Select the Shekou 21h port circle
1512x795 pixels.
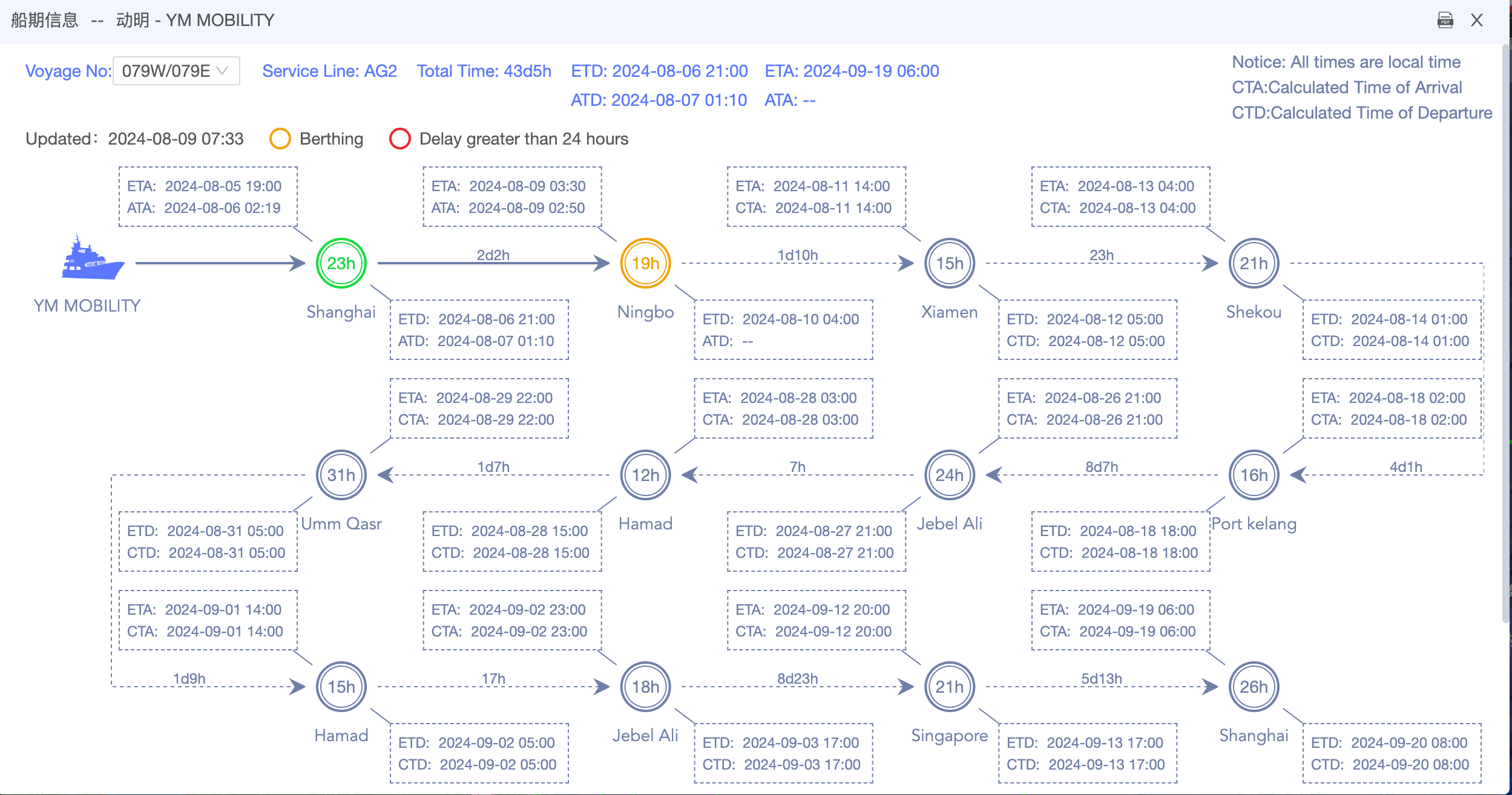coord(1254,263)
